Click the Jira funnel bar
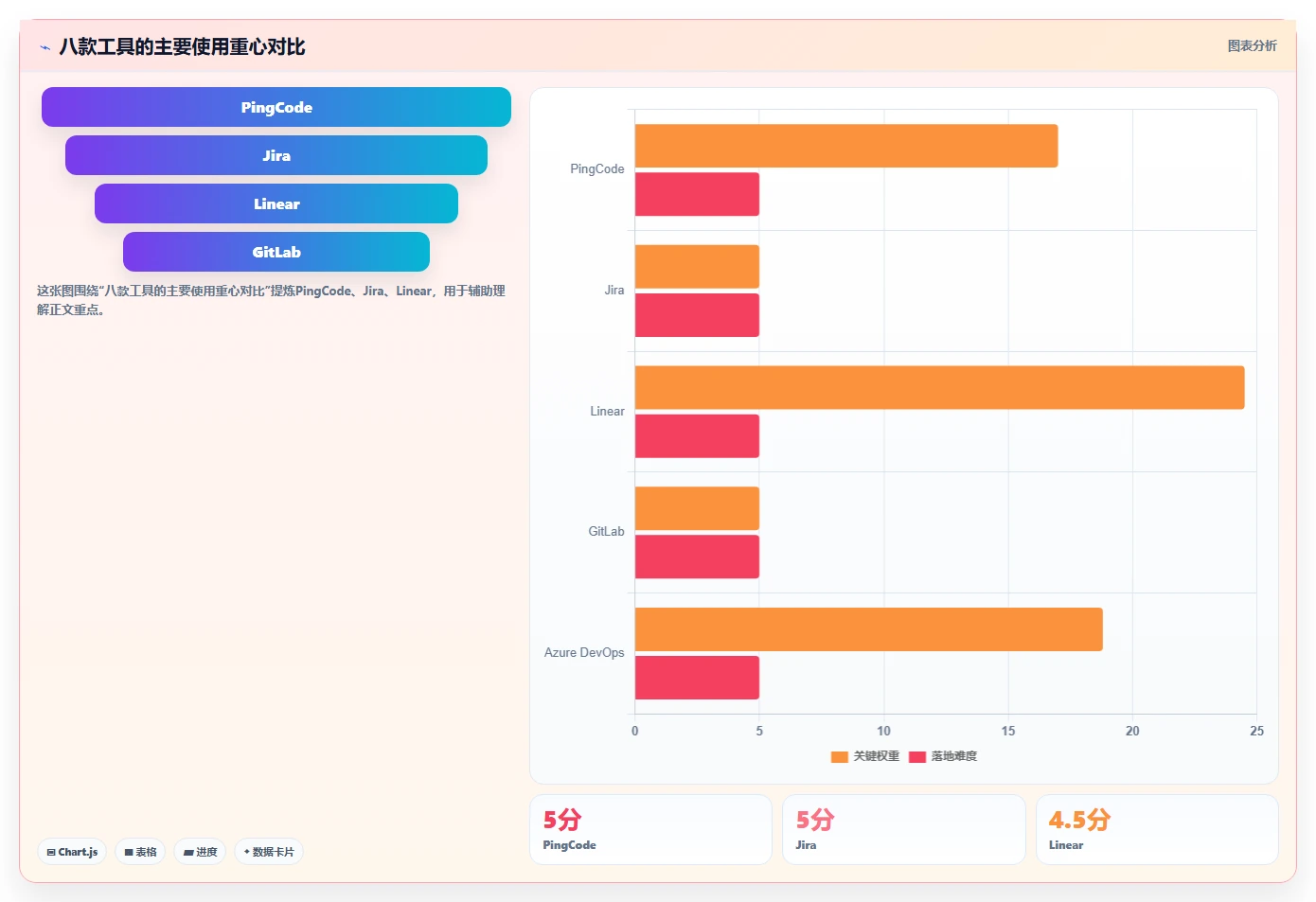Image resolution: width=1316 pixels, height=902 pixels. pyautogui.click(x=276, y=155)
